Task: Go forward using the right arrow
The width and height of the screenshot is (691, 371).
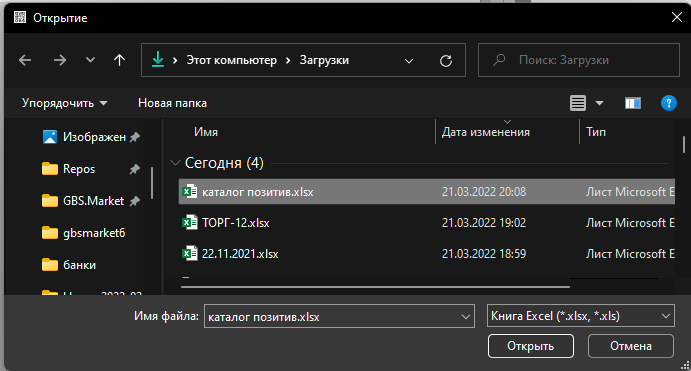Action: (59, 60)
